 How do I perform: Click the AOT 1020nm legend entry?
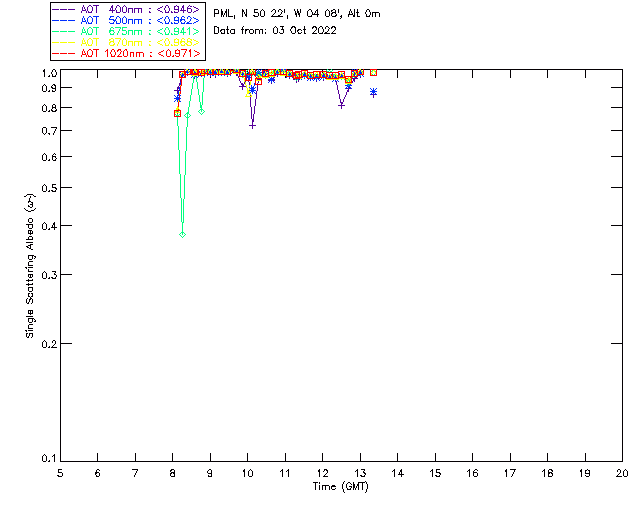(x=126, y=53)
